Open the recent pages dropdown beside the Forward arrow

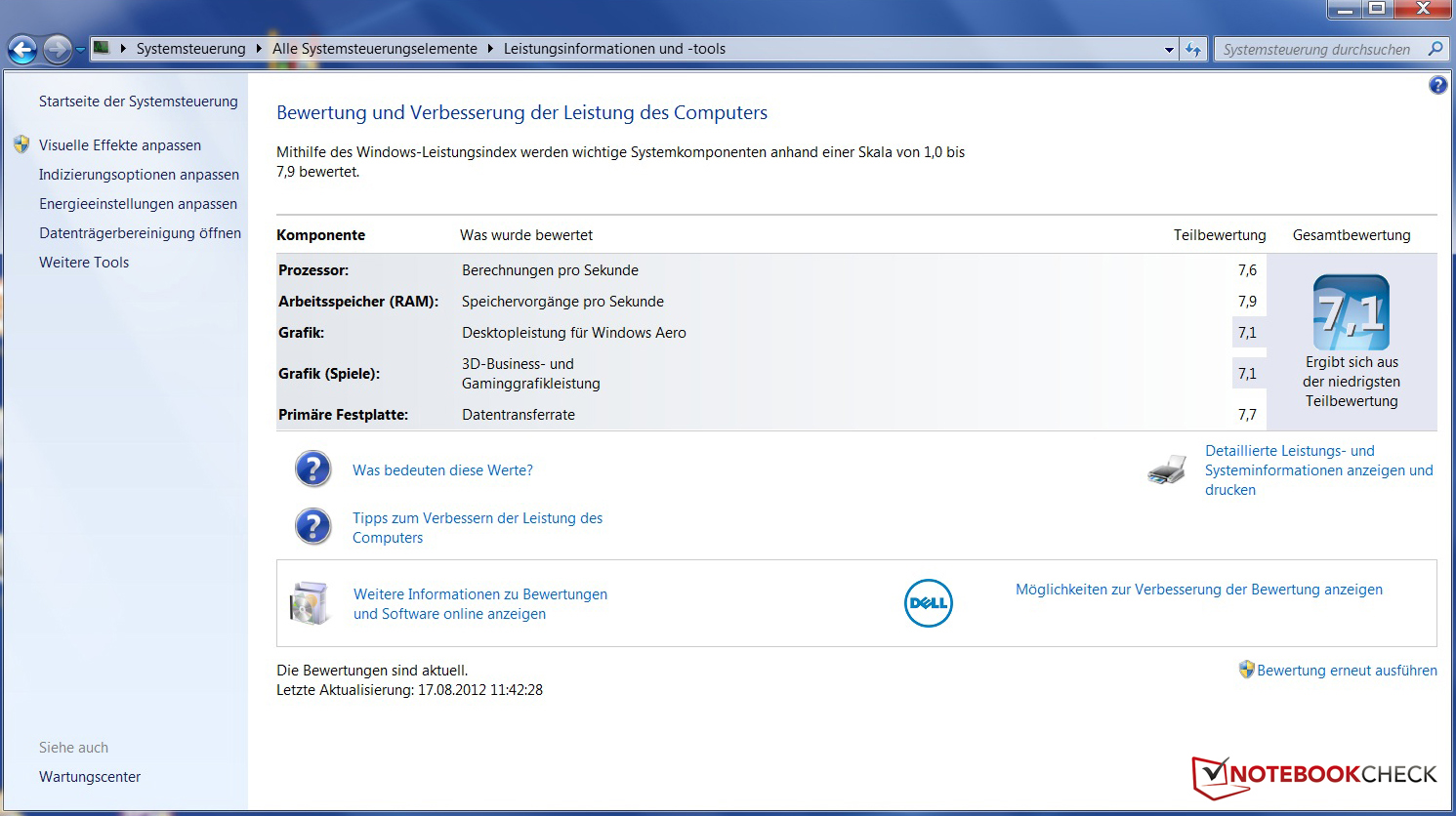[x=80, y=50]
